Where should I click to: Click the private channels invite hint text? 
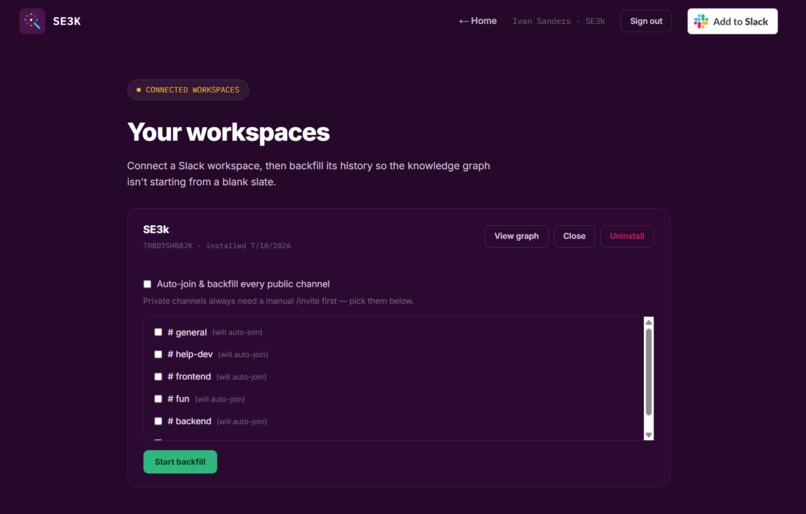click(x=278, y=301)
